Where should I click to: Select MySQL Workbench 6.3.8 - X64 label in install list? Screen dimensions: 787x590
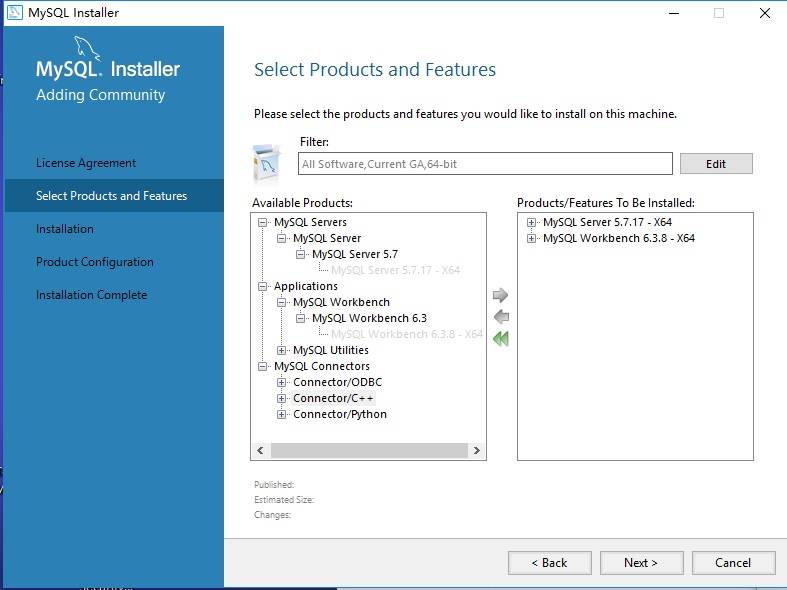(x=619, y=238)
